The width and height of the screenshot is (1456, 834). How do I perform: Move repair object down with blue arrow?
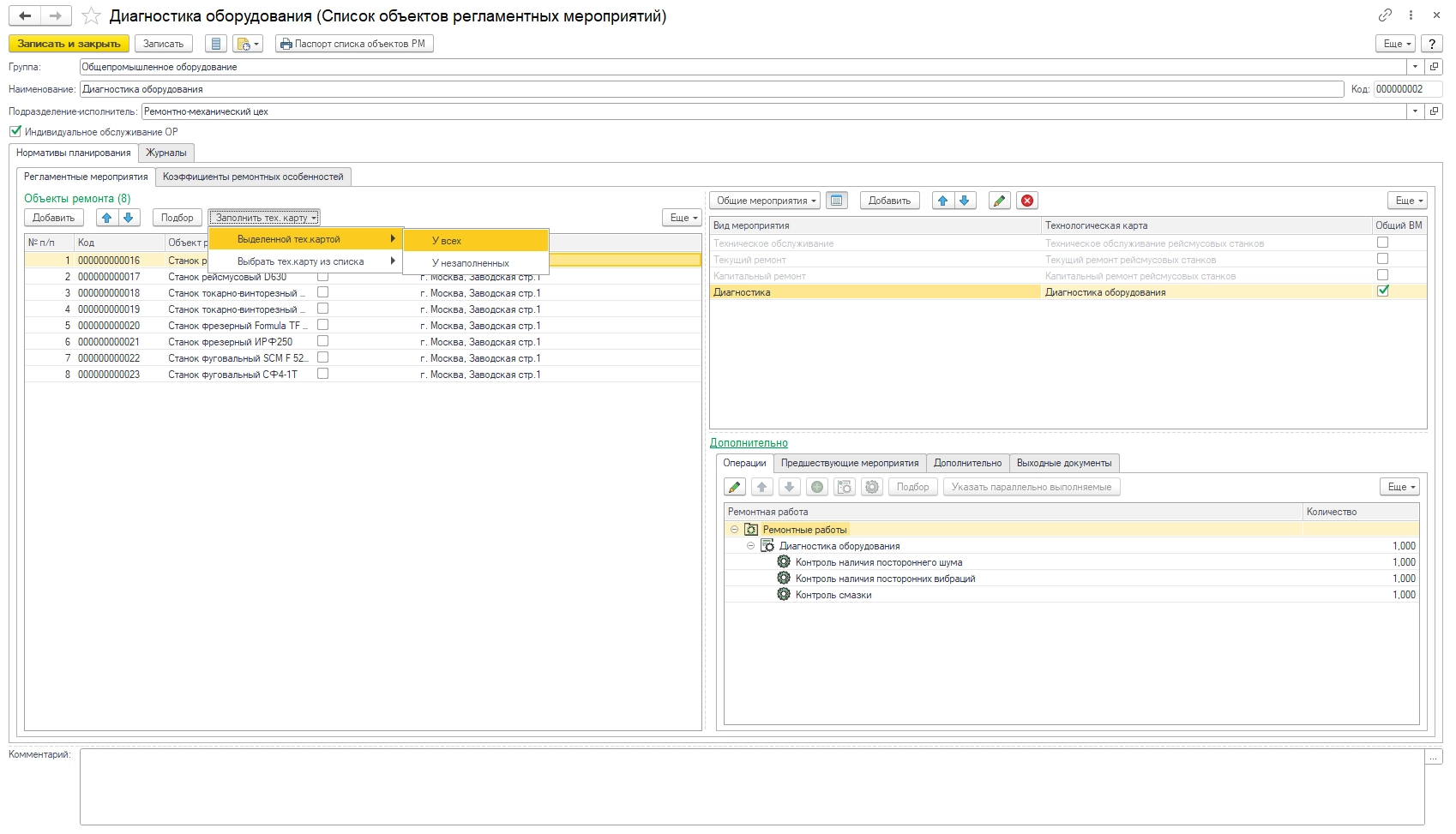tap(129, 218)
